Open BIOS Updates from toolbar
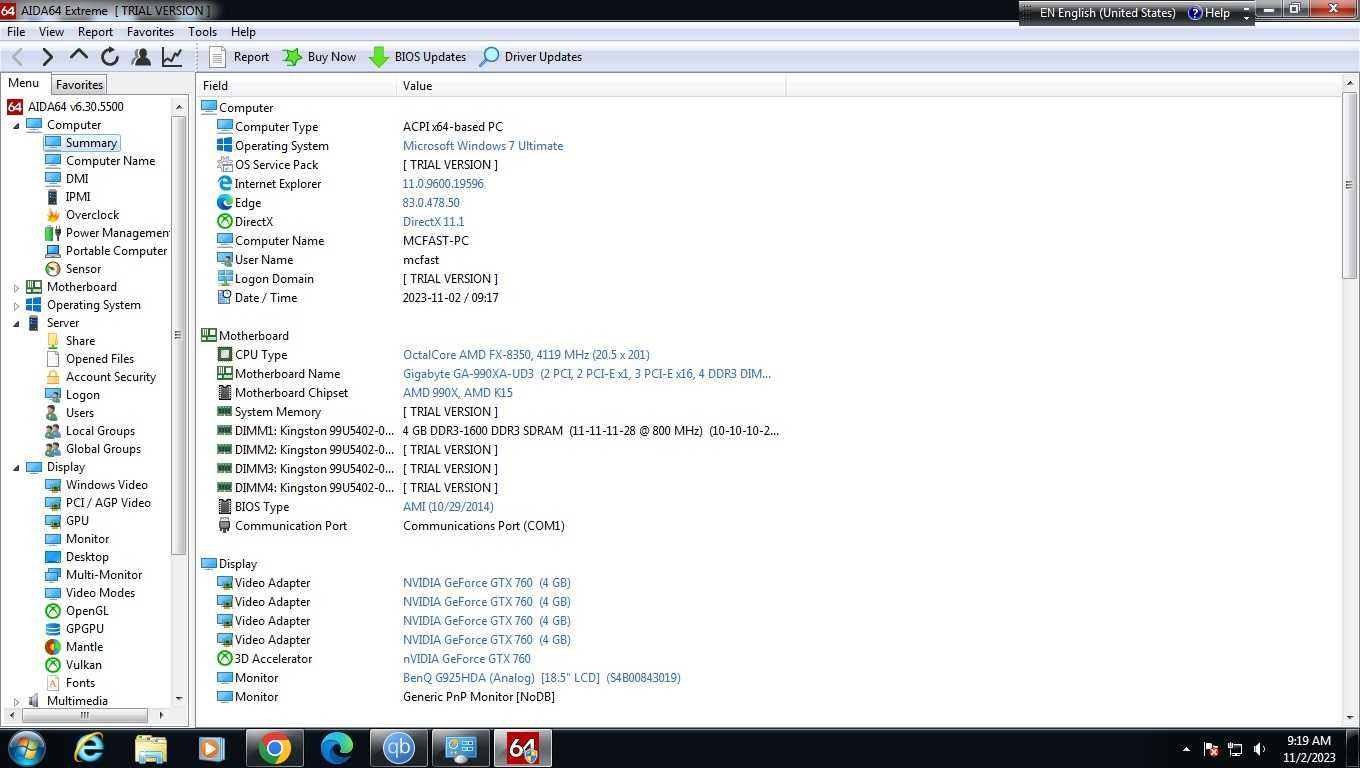This screenshot has width=1360, height=768. [x=417, y=57]
